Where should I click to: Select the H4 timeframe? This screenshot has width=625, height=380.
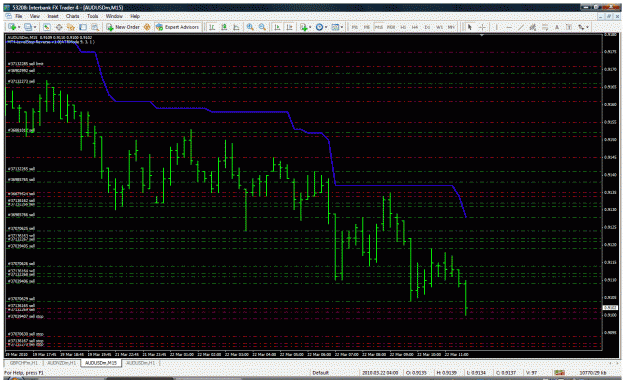point(415,27)
